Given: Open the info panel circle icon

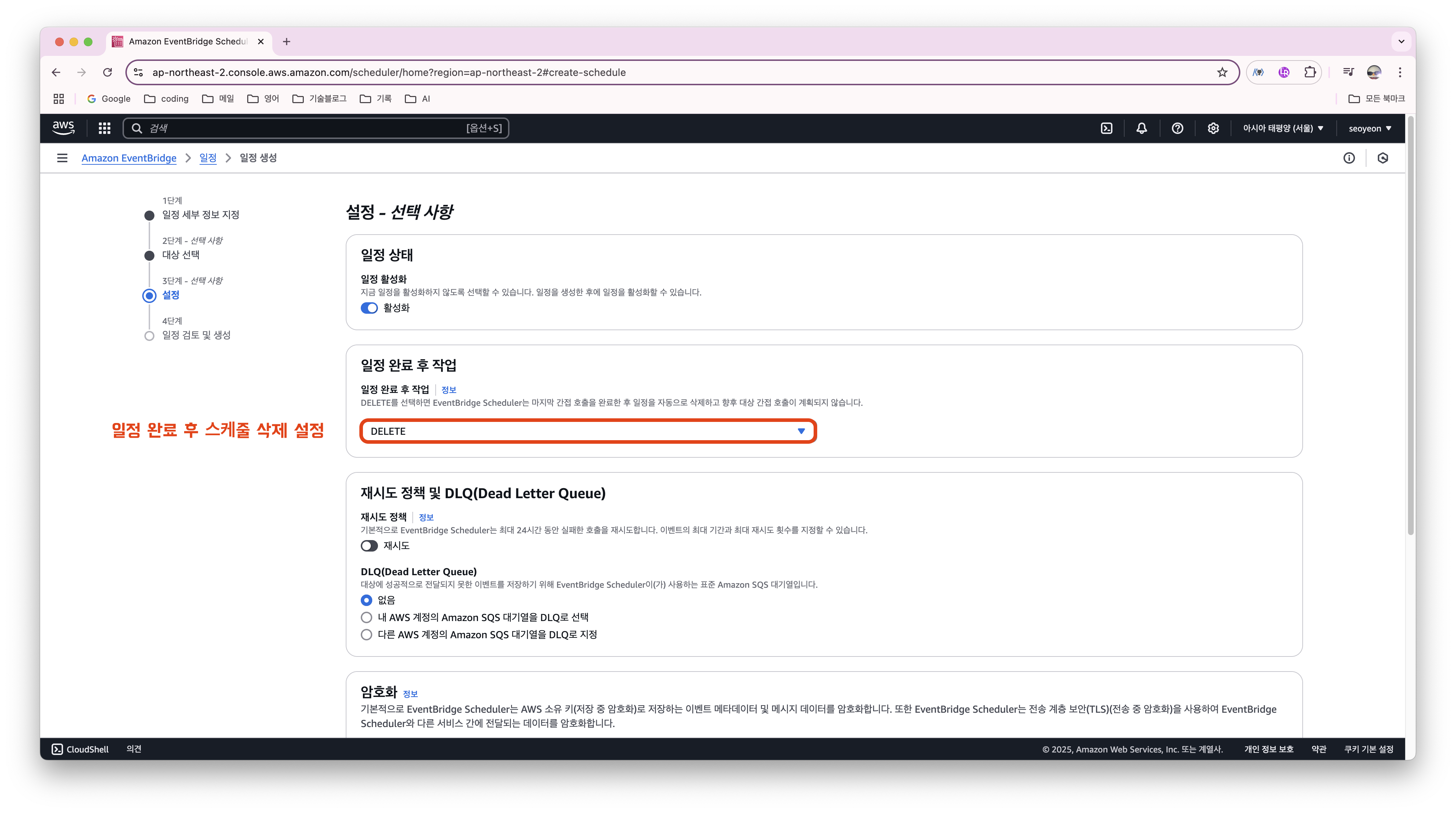Looking at the screenshot, I should [1349, 158].
